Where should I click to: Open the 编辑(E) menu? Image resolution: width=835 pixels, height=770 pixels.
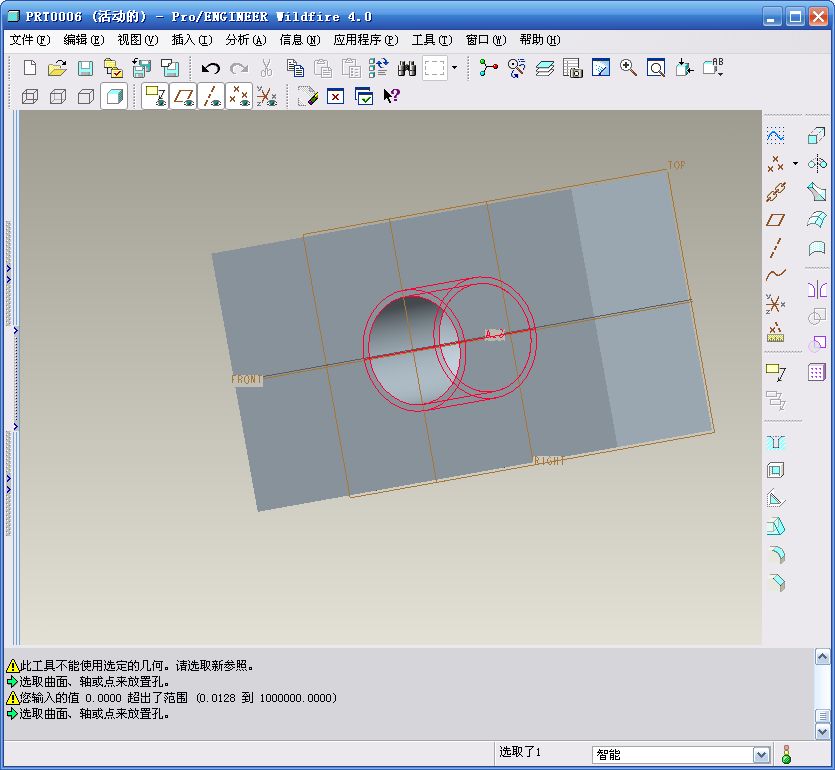tap(84, 40)
